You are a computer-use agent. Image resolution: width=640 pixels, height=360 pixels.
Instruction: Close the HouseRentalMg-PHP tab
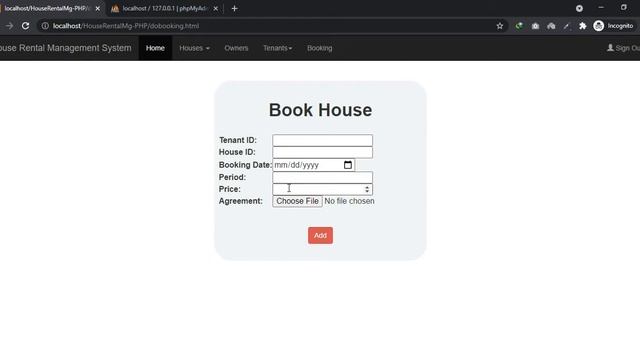(x=98, y=8)
